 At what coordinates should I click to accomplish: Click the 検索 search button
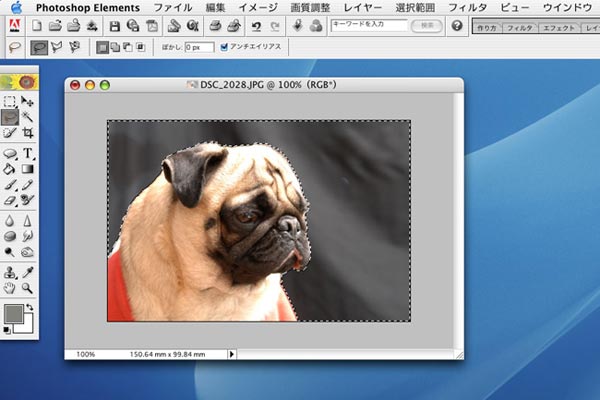click(427, 26)
